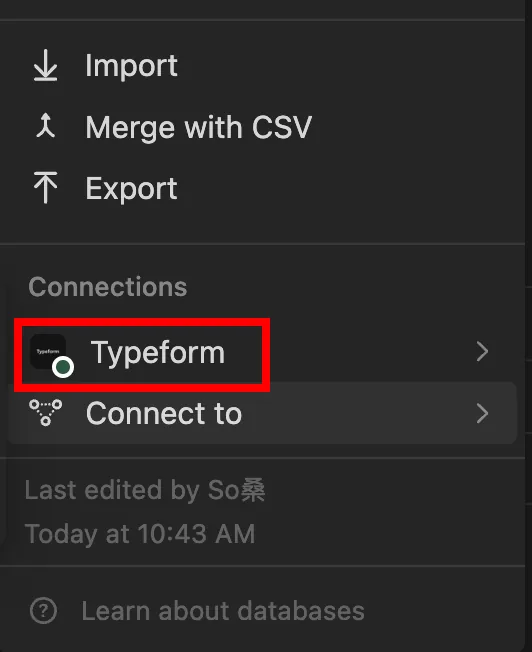The height and width of the screenshot is (652, 532).
Task: Click the Import down-arrow icon
Action: click(x=45, y=65)
